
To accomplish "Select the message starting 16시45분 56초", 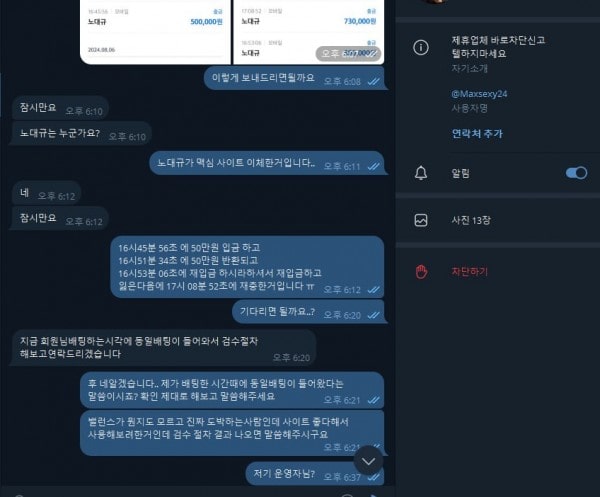I will point(247,267).
